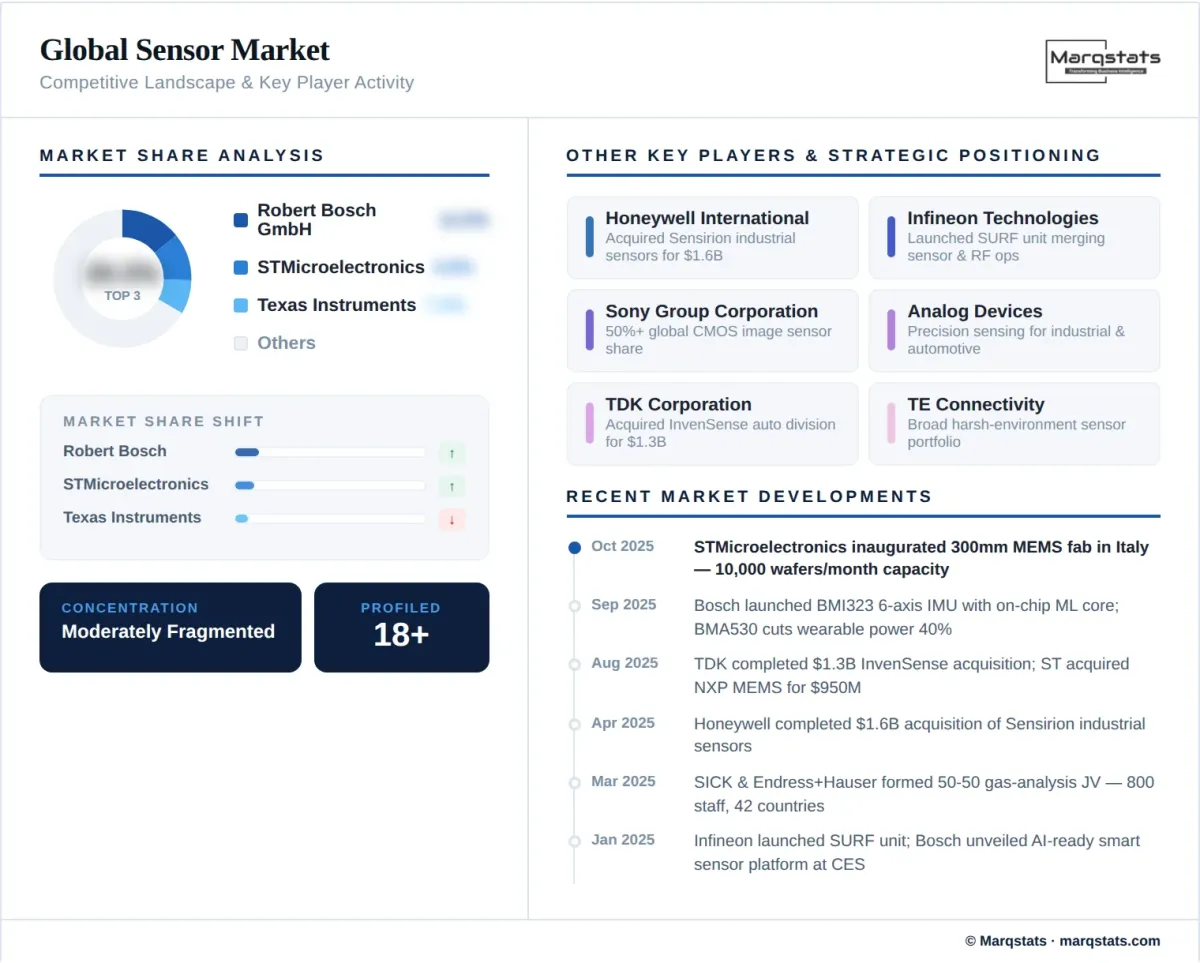Click the Robert Bosch up-arrow indicator
The image size is (1200, 963).
451,454
